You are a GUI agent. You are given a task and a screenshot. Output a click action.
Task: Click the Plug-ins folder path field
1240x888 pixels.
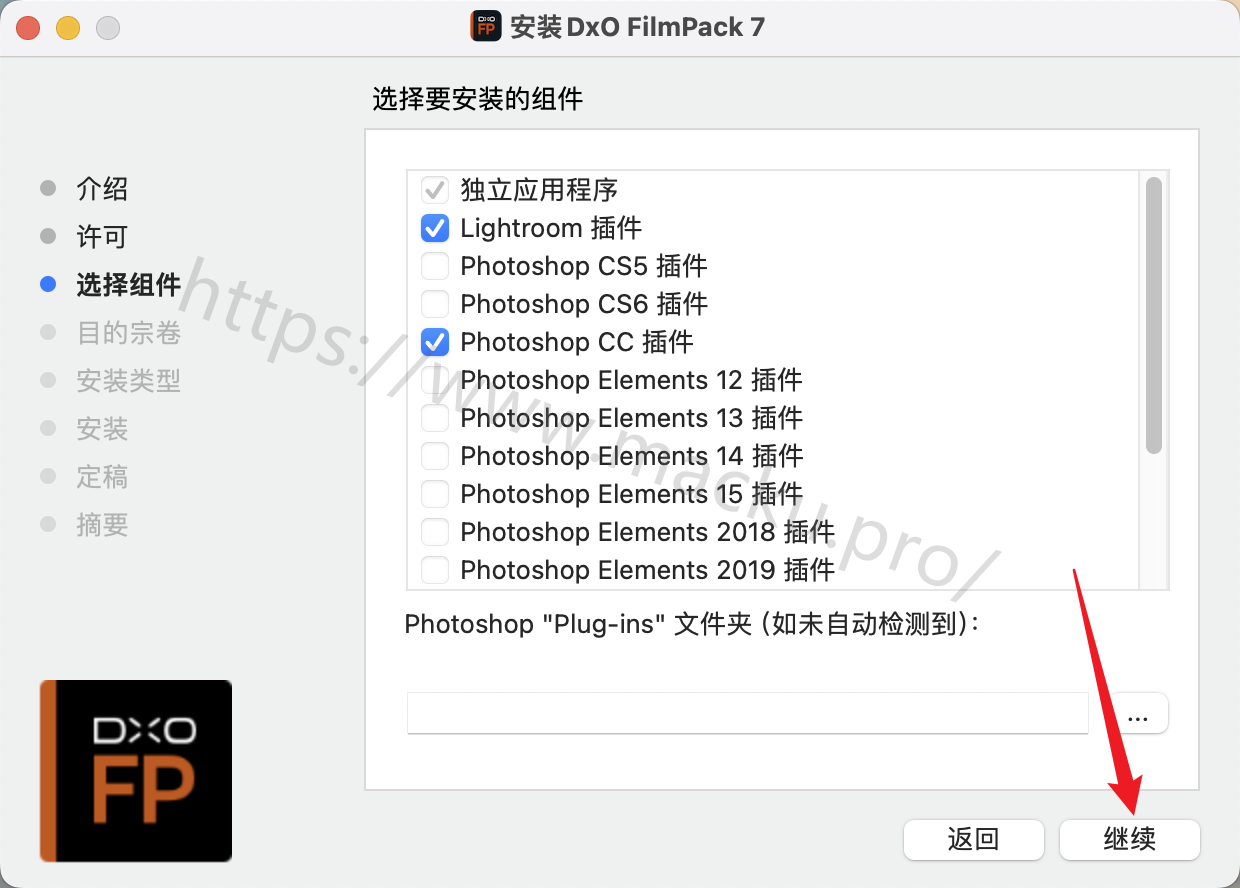pyautogui.click(x=748, y=713)
